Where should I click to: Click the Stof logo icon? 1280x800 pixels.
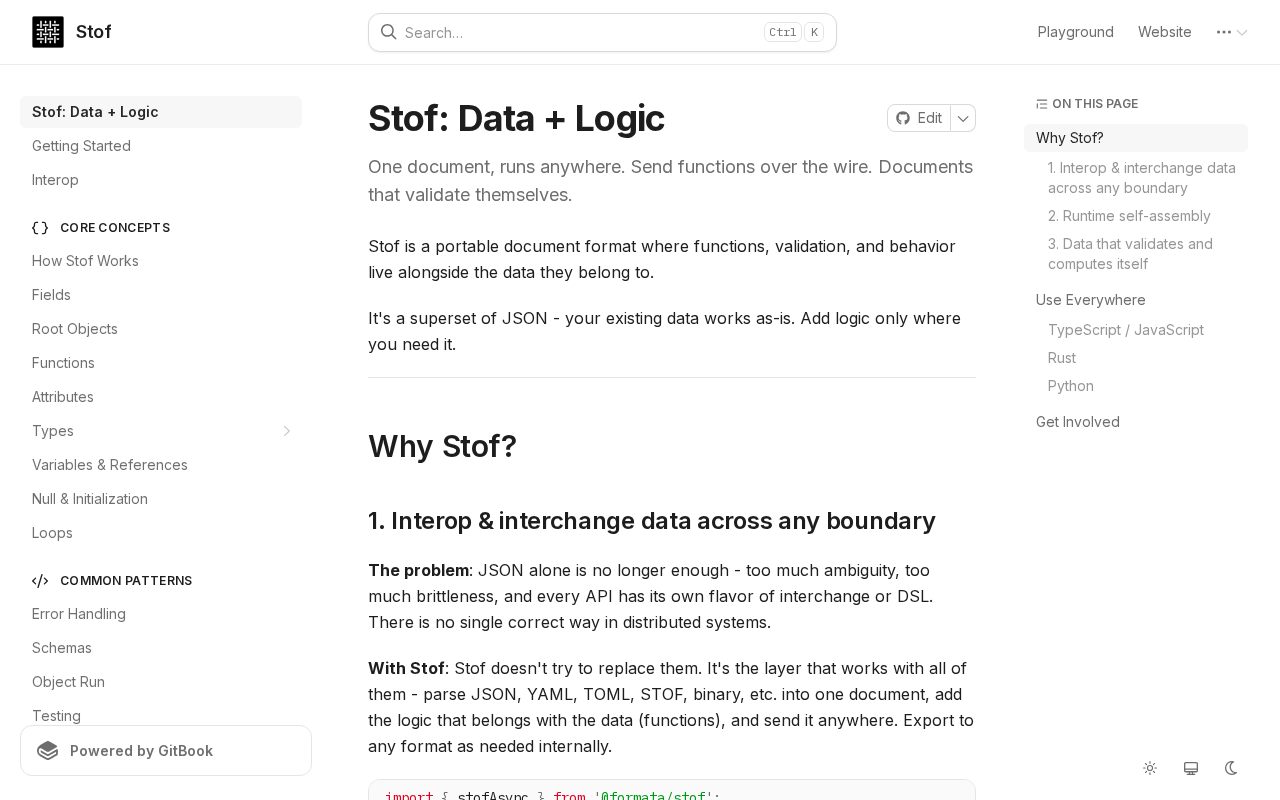[48, 32]
